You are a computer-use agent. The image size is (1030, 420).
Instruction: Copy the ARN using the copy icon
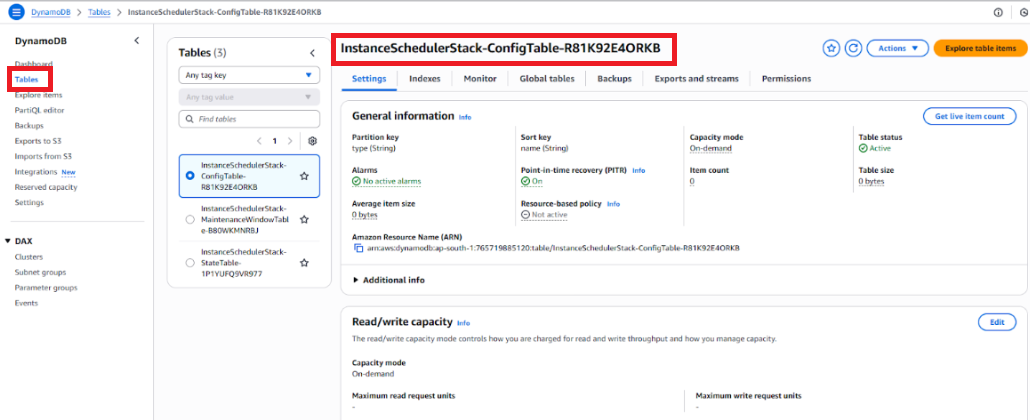(x=359, y=248)
